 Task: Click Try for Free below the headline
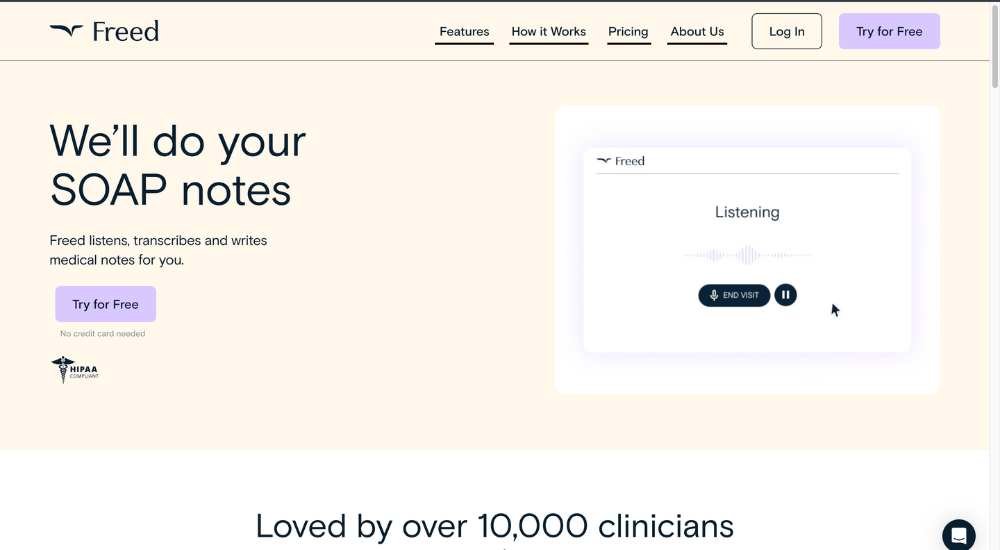[x=105, y=304]
